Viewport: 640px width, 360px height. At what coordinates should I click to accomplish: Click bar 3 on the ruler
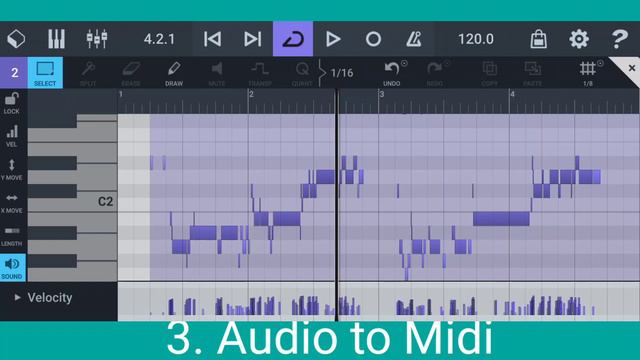382,94
